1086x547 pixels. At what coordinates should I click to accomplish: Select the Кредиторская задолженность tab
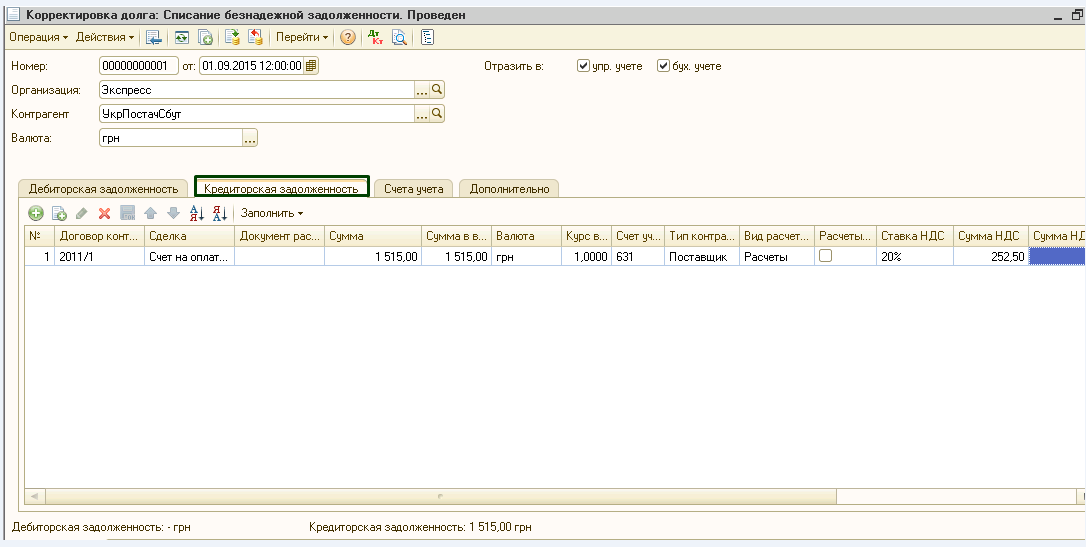(281, 189)
